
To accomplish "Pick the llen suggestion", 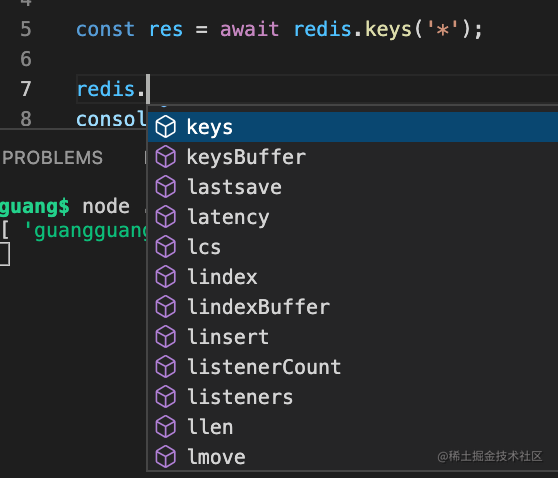I will pyautogui.click(x=352, y=427).
